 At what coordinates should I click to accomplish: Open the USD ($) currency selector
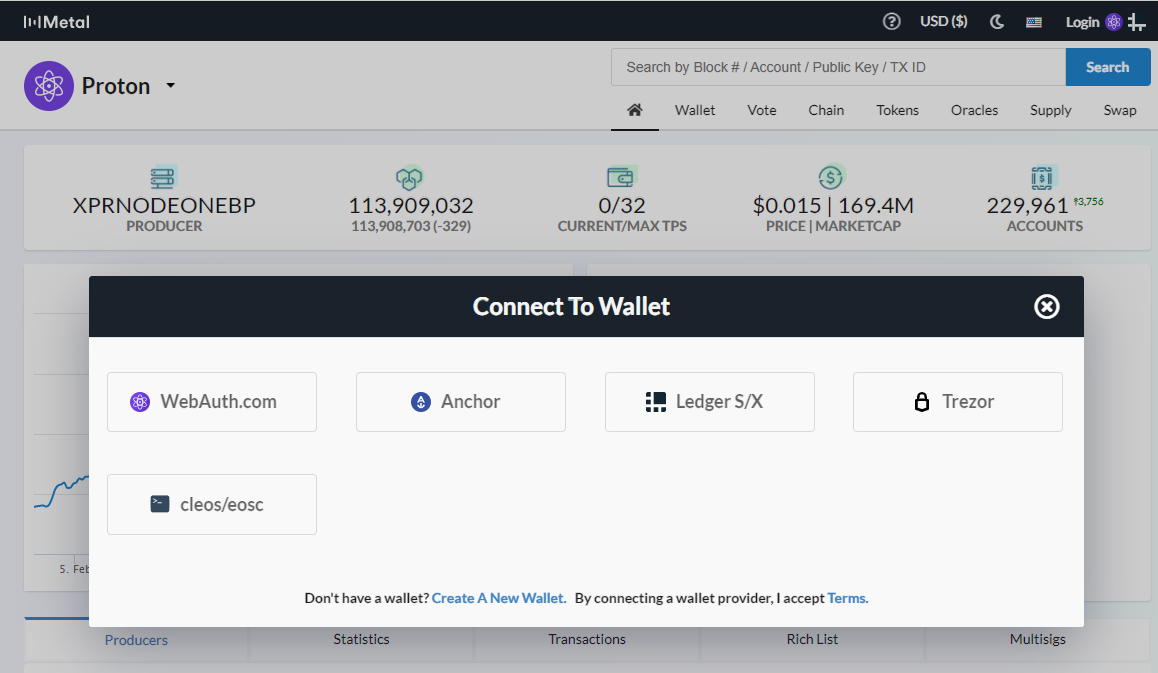pyautogui.click(x=943, y=20)
